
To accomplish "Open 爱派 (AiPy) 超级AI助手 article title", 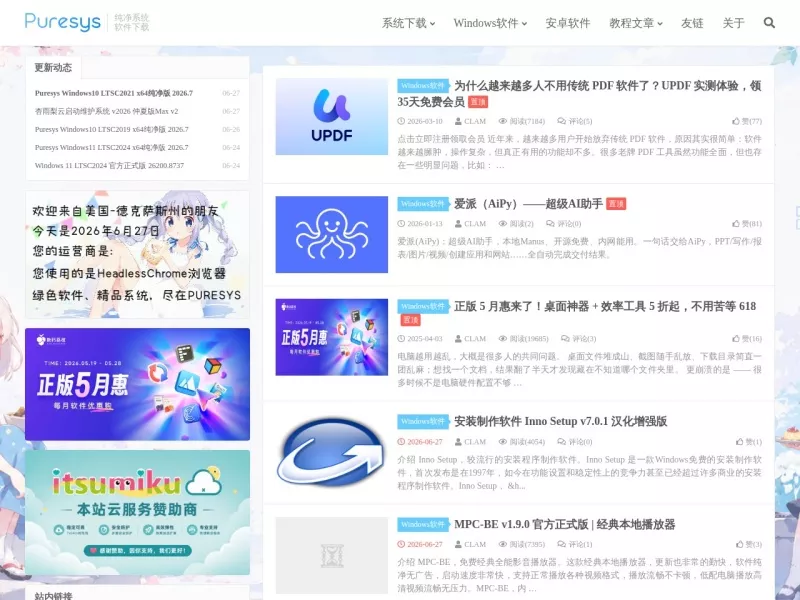I will coord(528,204).
